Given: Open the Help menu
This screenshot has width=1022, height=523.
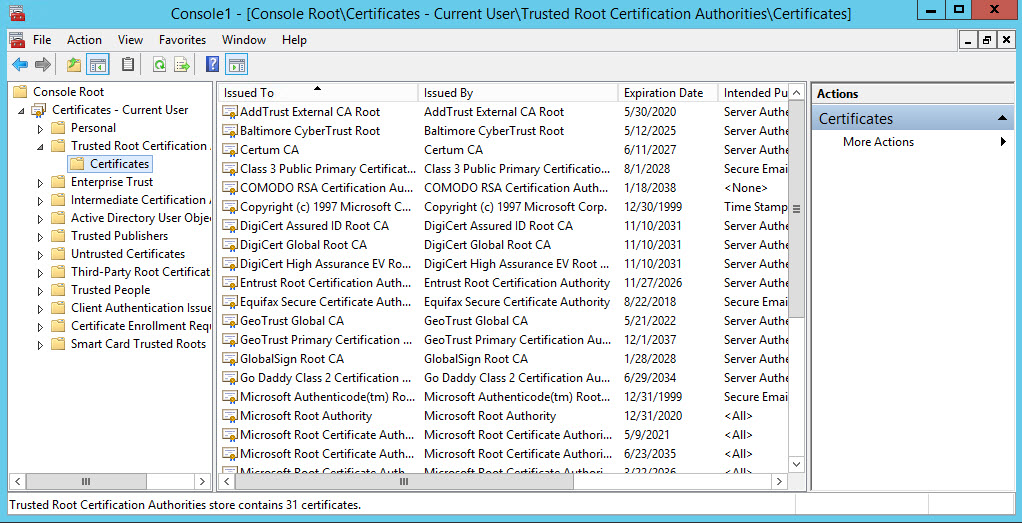Looking at the screenshot, I should click(294, 40).
